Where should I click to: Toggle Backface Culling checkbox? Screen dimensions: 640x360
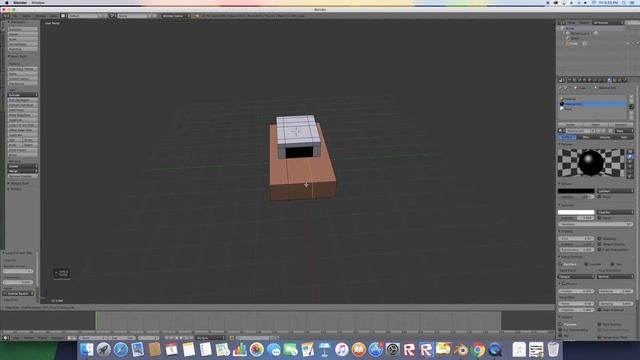click(x=560, y=264)
